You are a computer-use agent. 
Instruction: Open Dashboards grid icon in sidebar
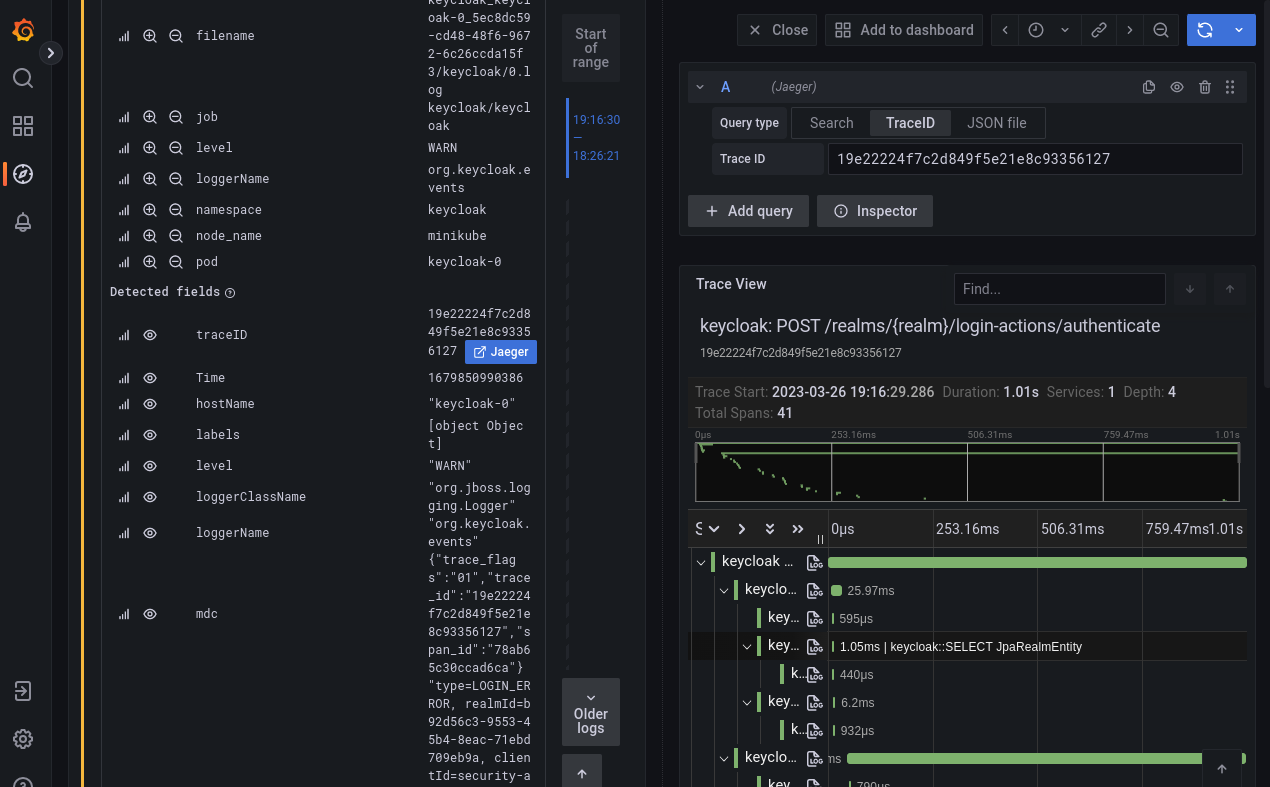click(23, 126)
